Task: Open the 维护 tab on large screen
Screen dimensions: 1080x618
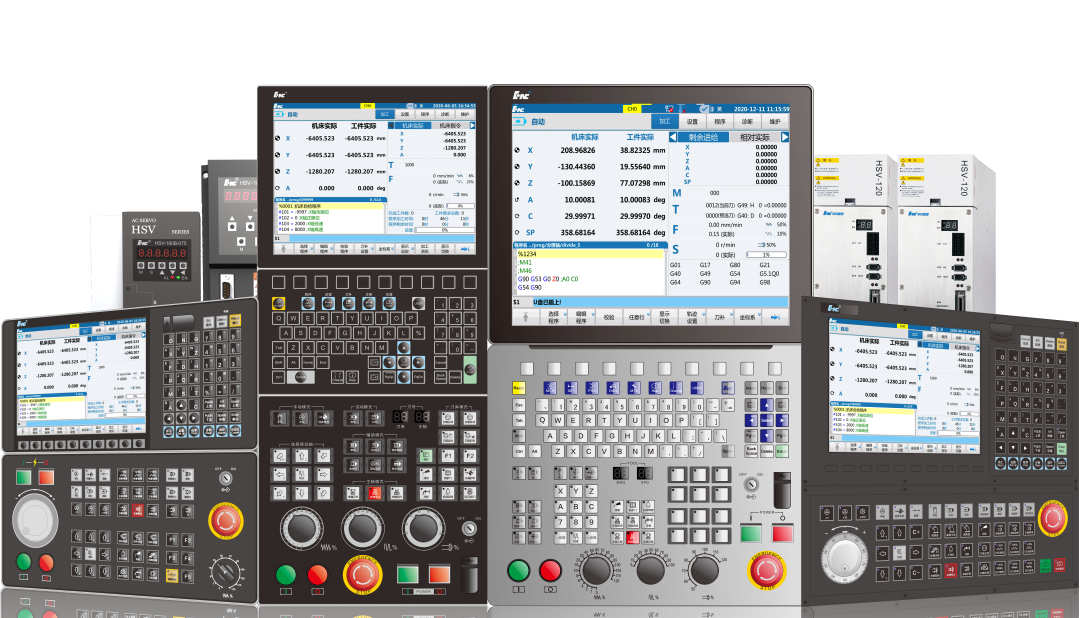Action: click(775, 121)
